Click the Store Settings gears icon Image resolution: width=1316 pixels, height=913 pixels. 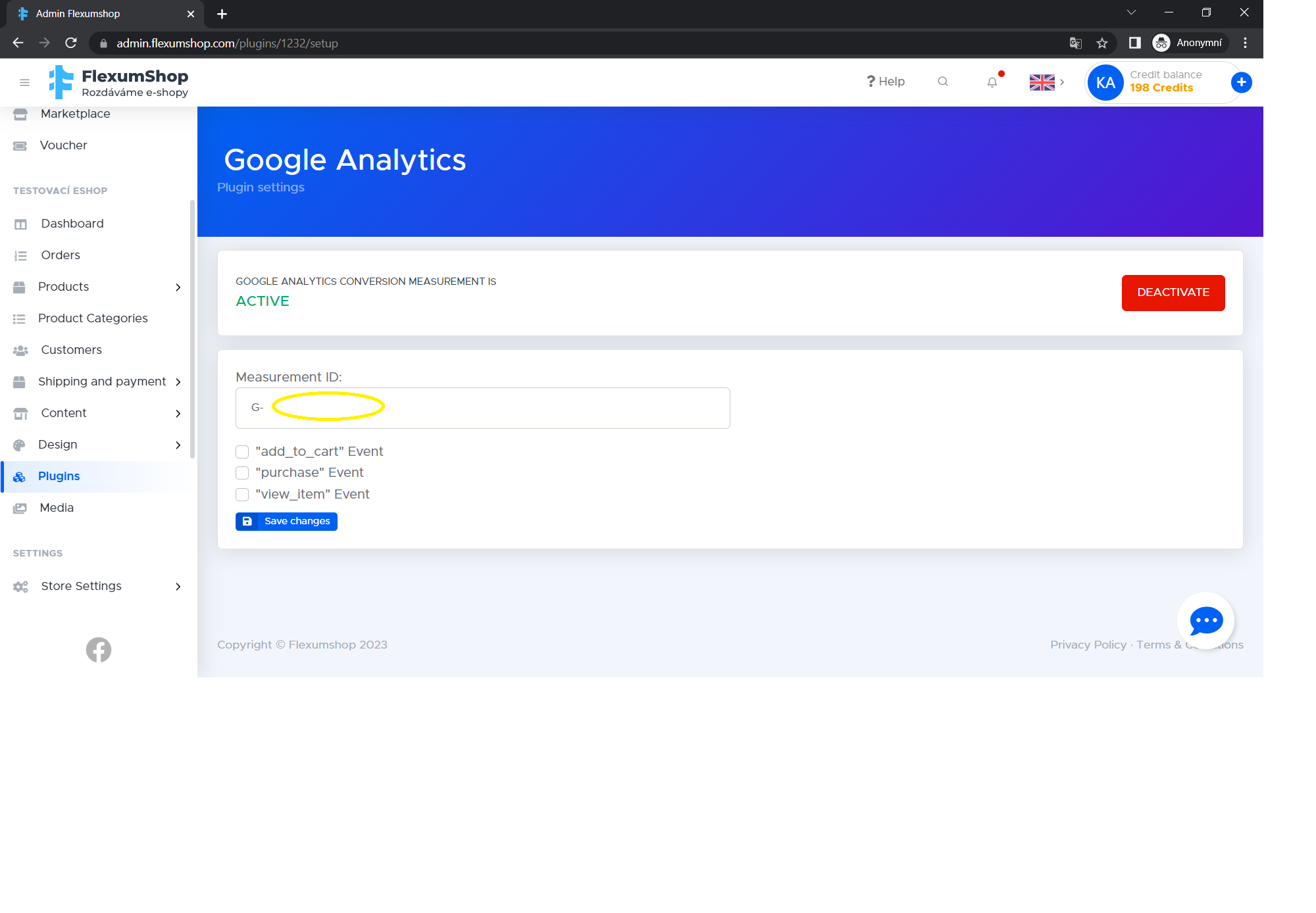20,587
